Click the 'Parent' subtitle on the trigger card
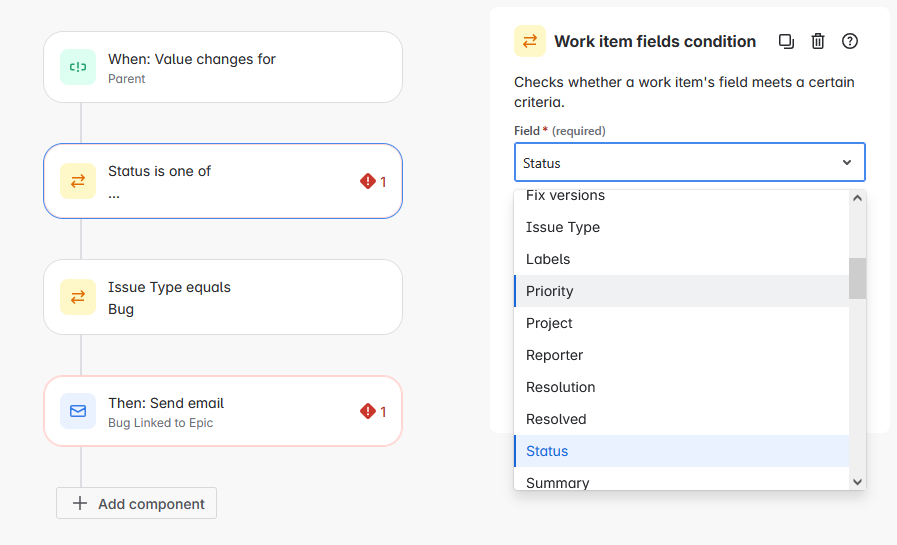 126,79
